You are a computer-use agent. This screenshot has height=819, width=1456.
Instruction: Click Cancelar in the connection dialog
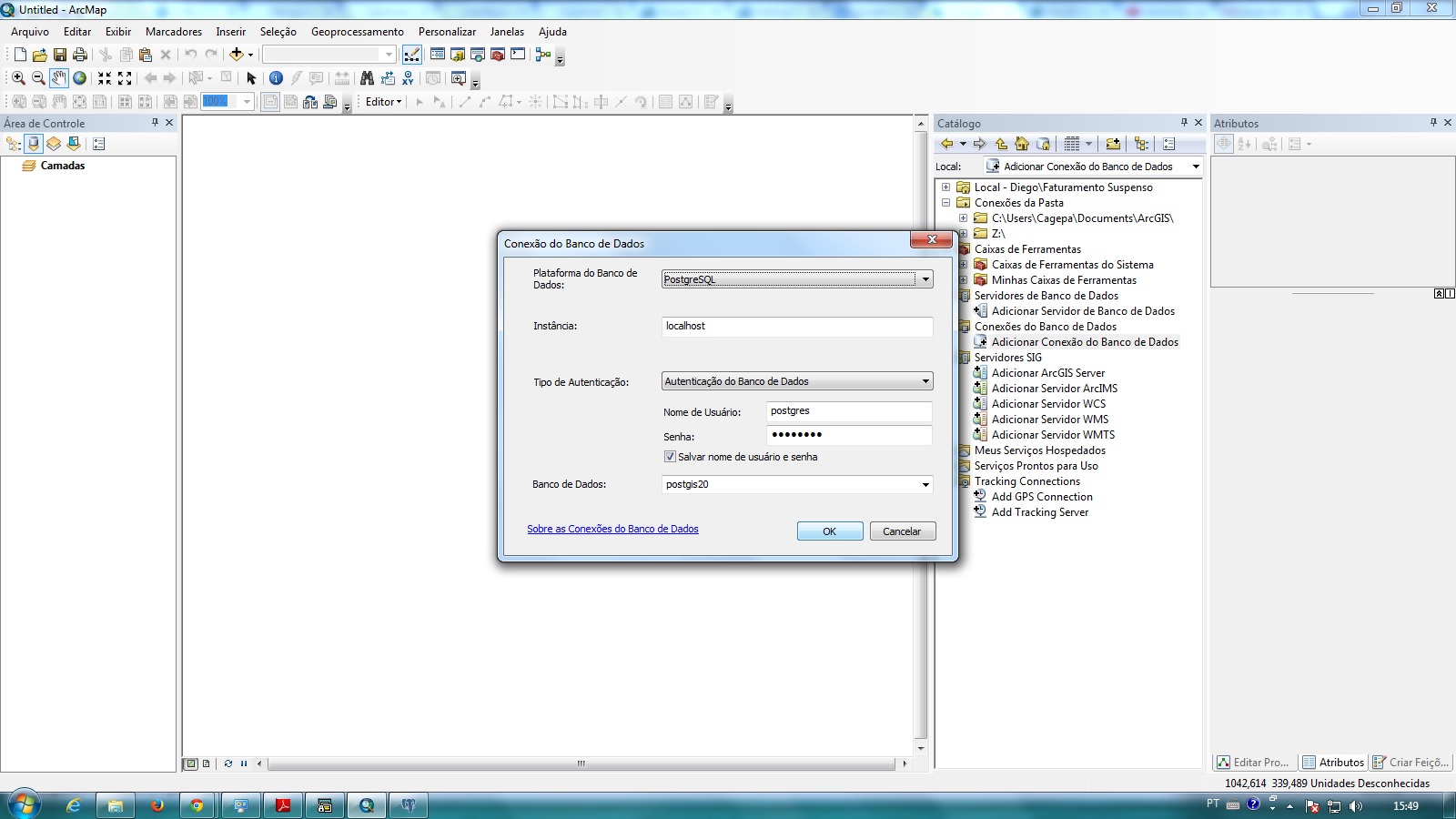(x=902, y=531)
